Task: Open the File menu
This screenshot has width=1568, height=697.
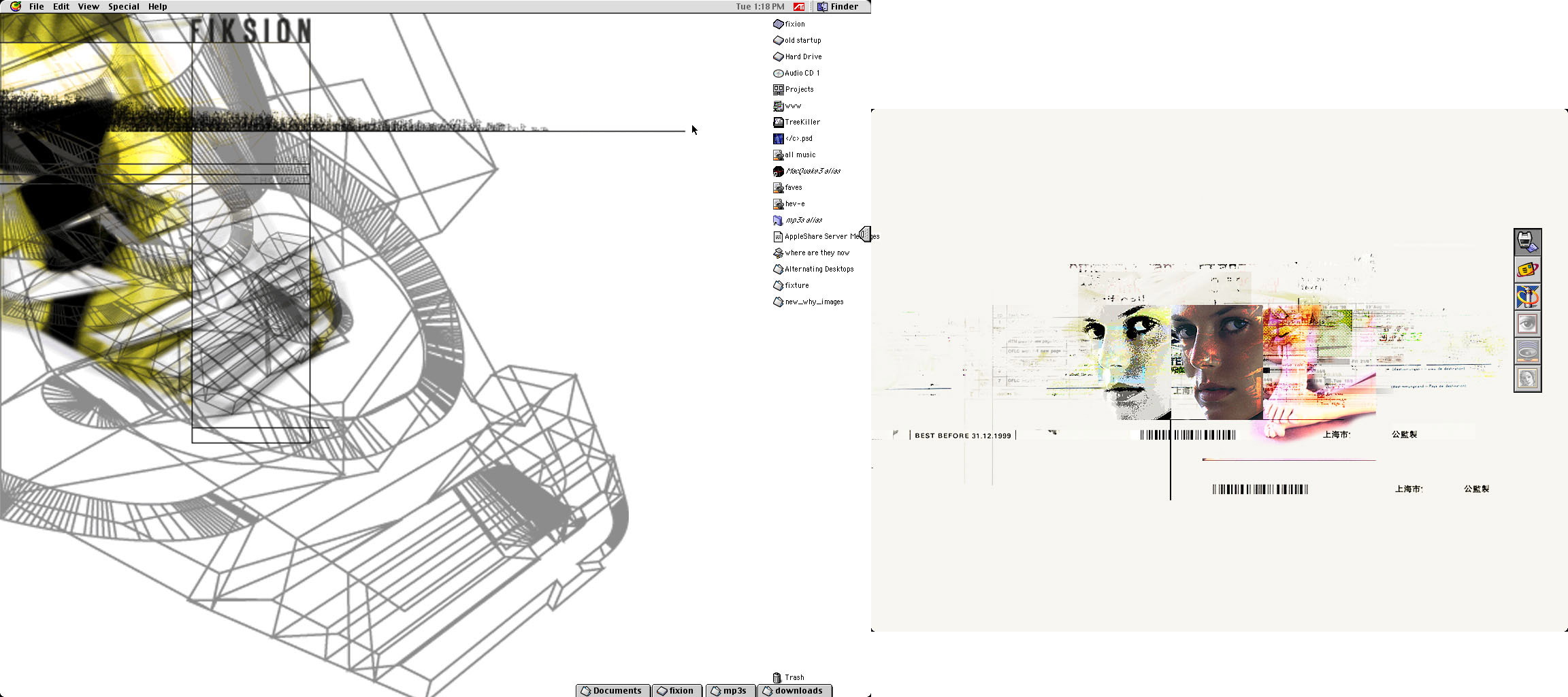Action: point(37,7)
